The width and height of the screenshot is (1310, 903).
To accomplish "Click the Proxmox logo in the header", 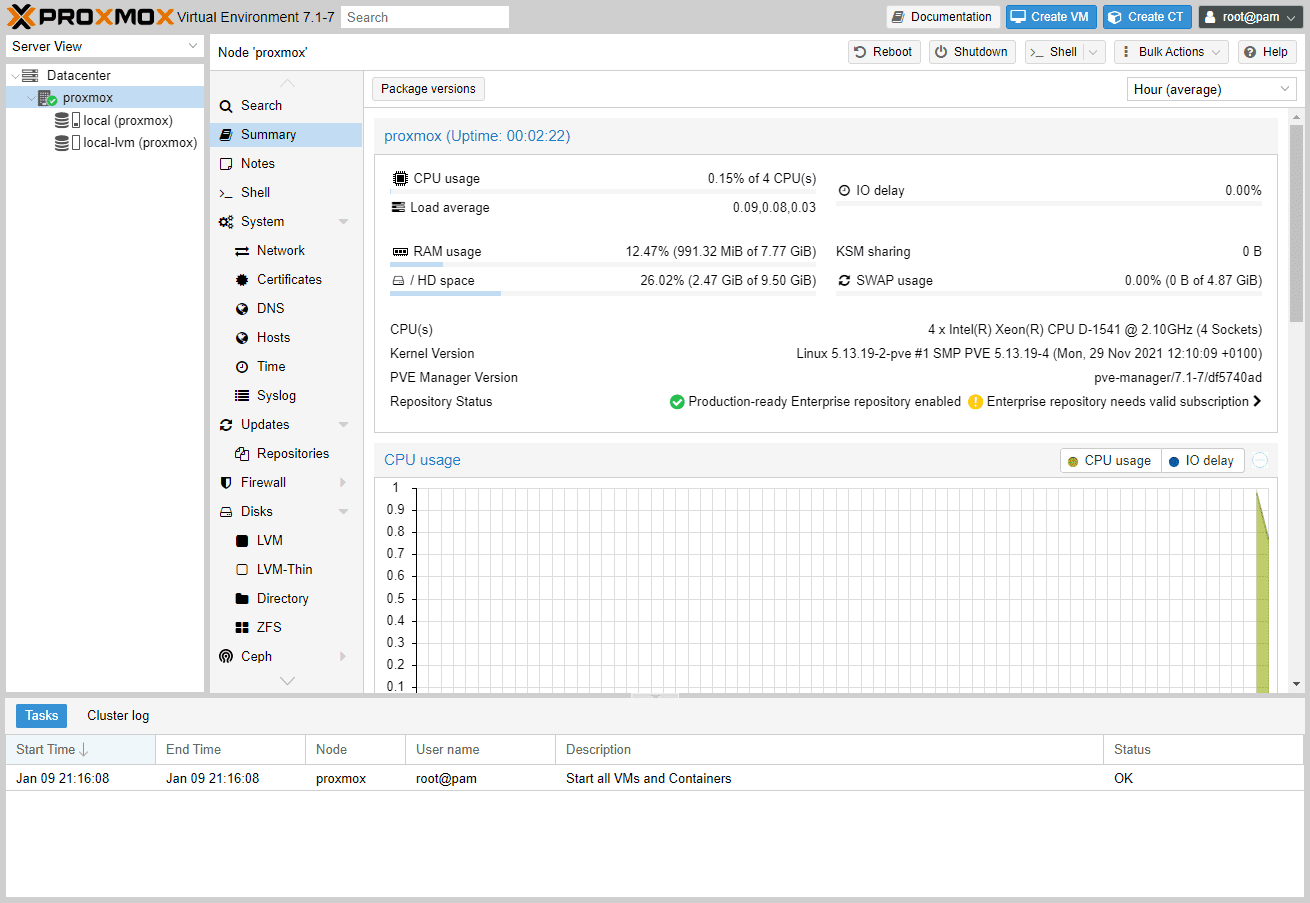I will 91,16.
